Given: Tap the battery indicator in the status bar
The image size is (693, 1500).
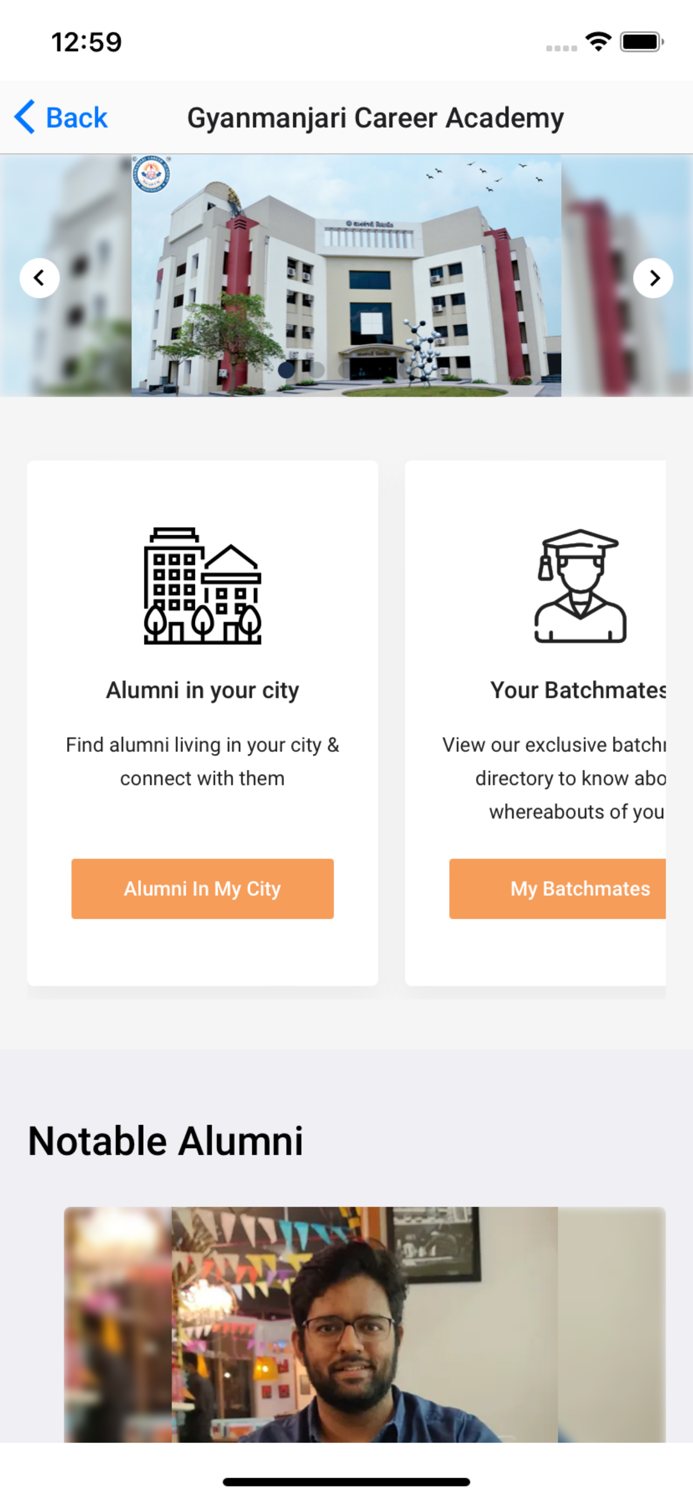Looking at the screenshot, I should pyautogui.click(x=640, y=41).
